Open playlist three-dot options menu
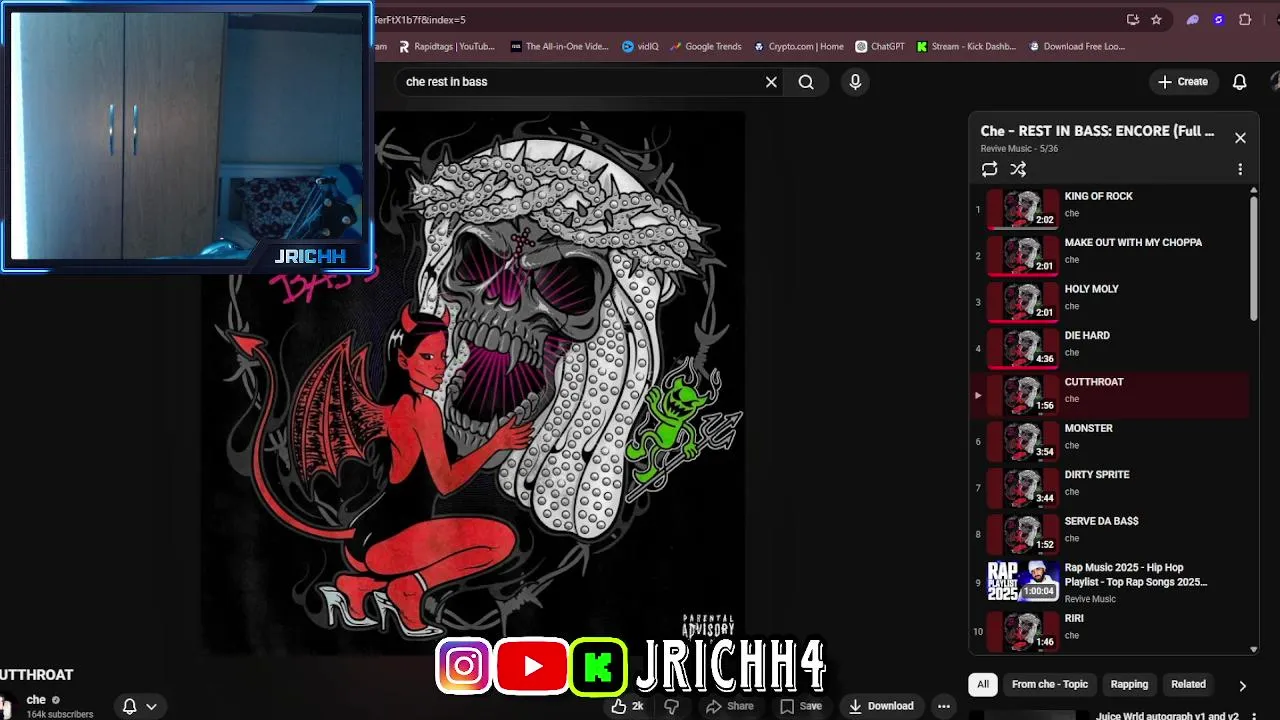Screen dimensions: 1280x720 [1240, 169]
